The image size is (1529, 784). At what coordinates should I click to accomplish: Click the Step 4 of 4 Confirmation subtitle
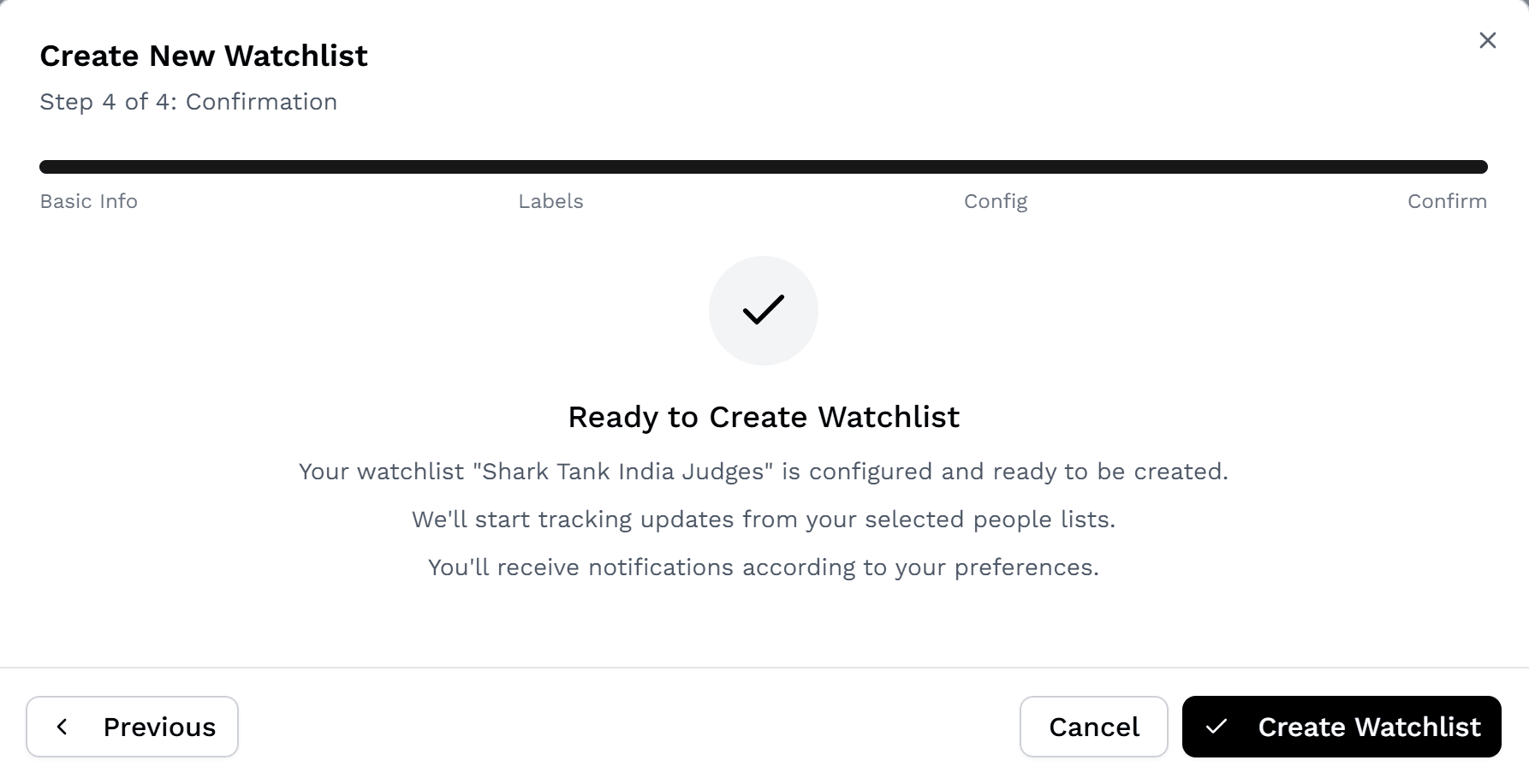click(x=187, y=101)
